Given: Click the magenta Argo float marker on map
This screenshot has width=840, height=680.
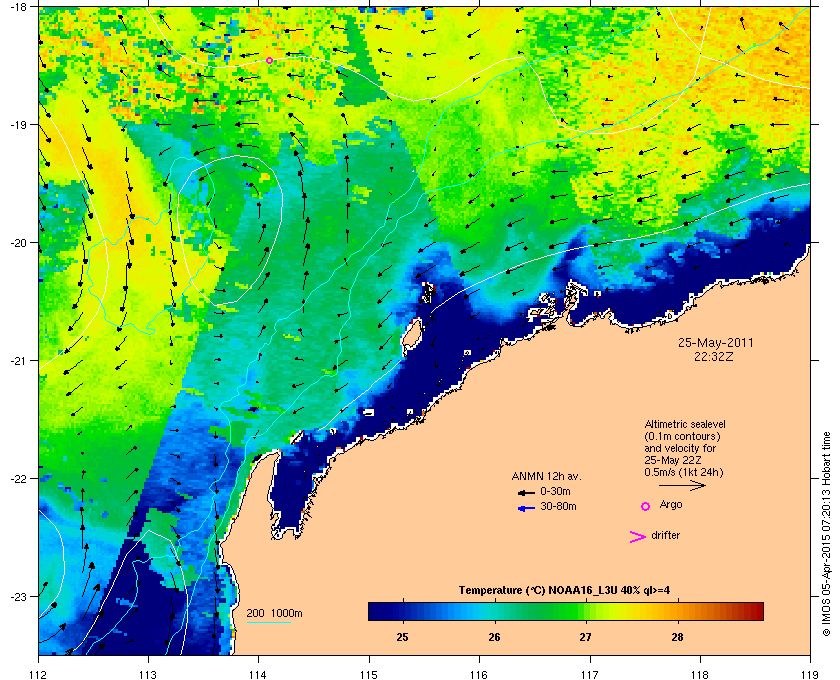Looking at the screenshot, I should pos(269,61).
